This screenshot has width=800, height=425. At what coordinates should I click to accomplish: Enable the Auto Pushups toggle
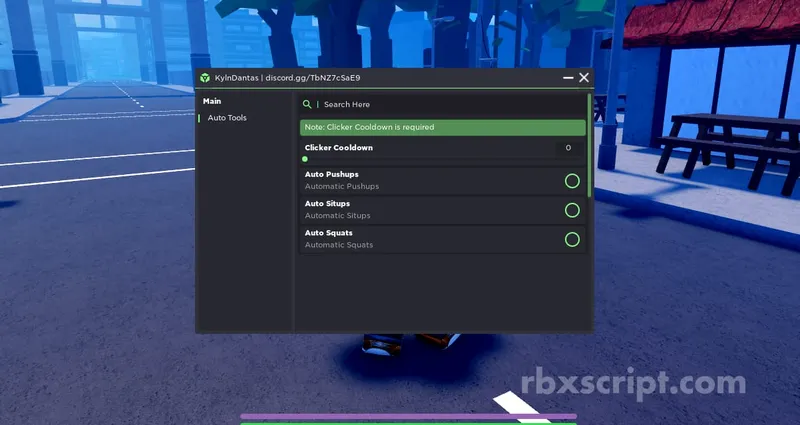tap(572, 181)
